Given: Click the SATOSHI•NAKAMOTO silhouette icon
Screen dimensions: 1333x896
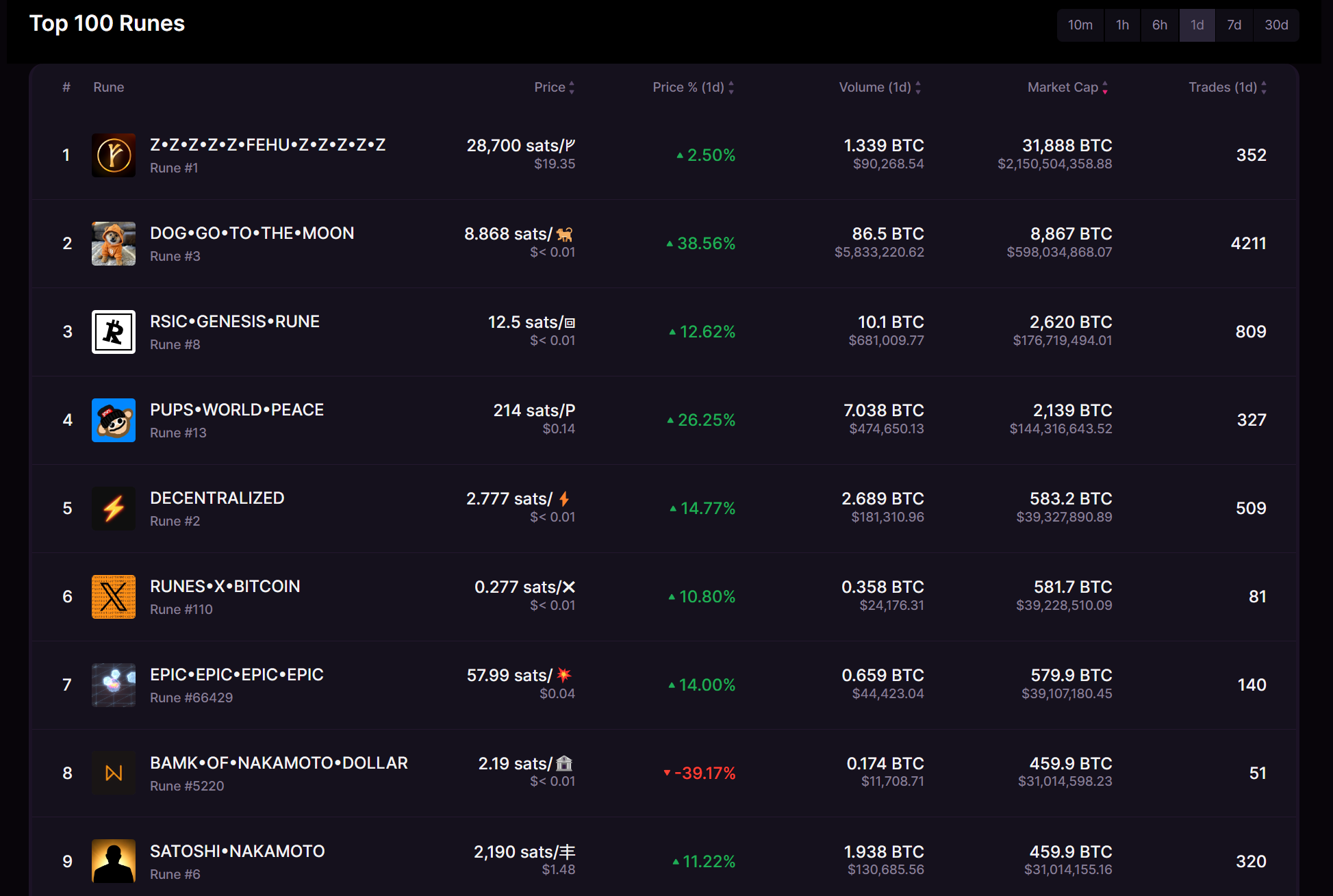Looking at the screenshot, I should coord(114,861).
